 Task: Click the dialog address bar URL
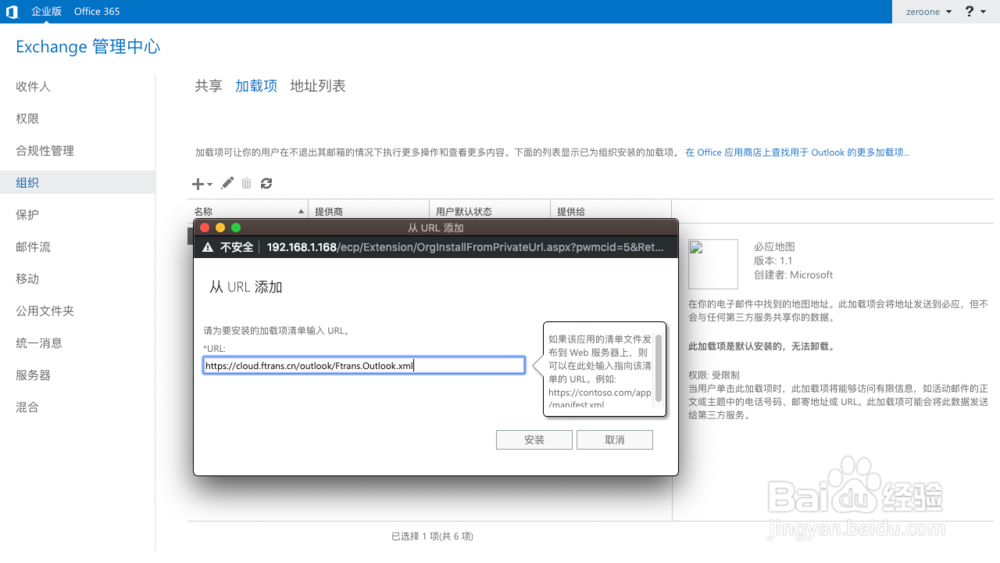464,247
